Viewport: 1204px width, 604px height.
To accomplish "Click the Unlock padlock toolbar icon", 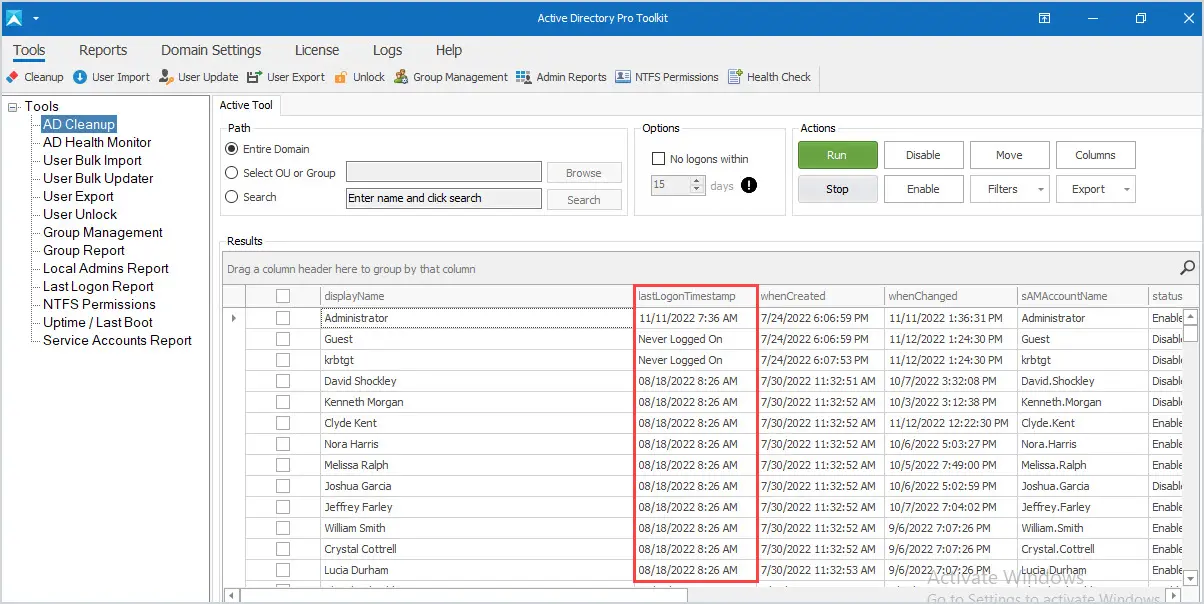I will pyautogui.click(x=341, y=77).
